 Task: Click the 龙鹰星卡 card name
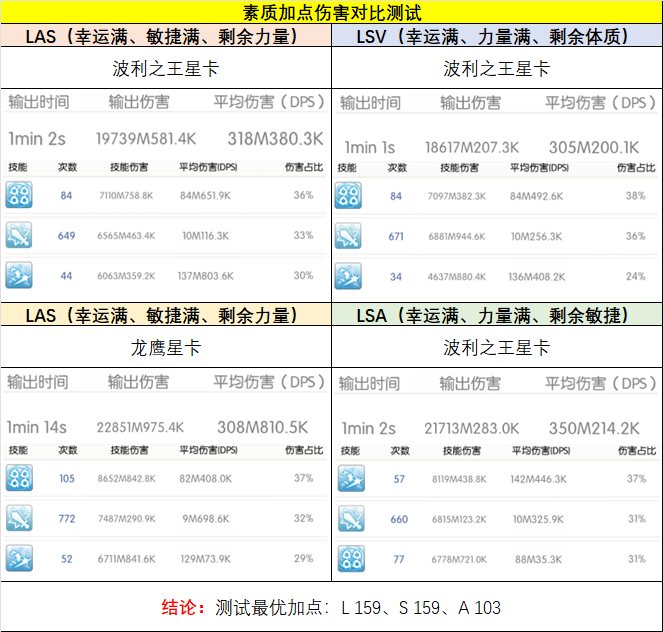[x=165, y=348]
